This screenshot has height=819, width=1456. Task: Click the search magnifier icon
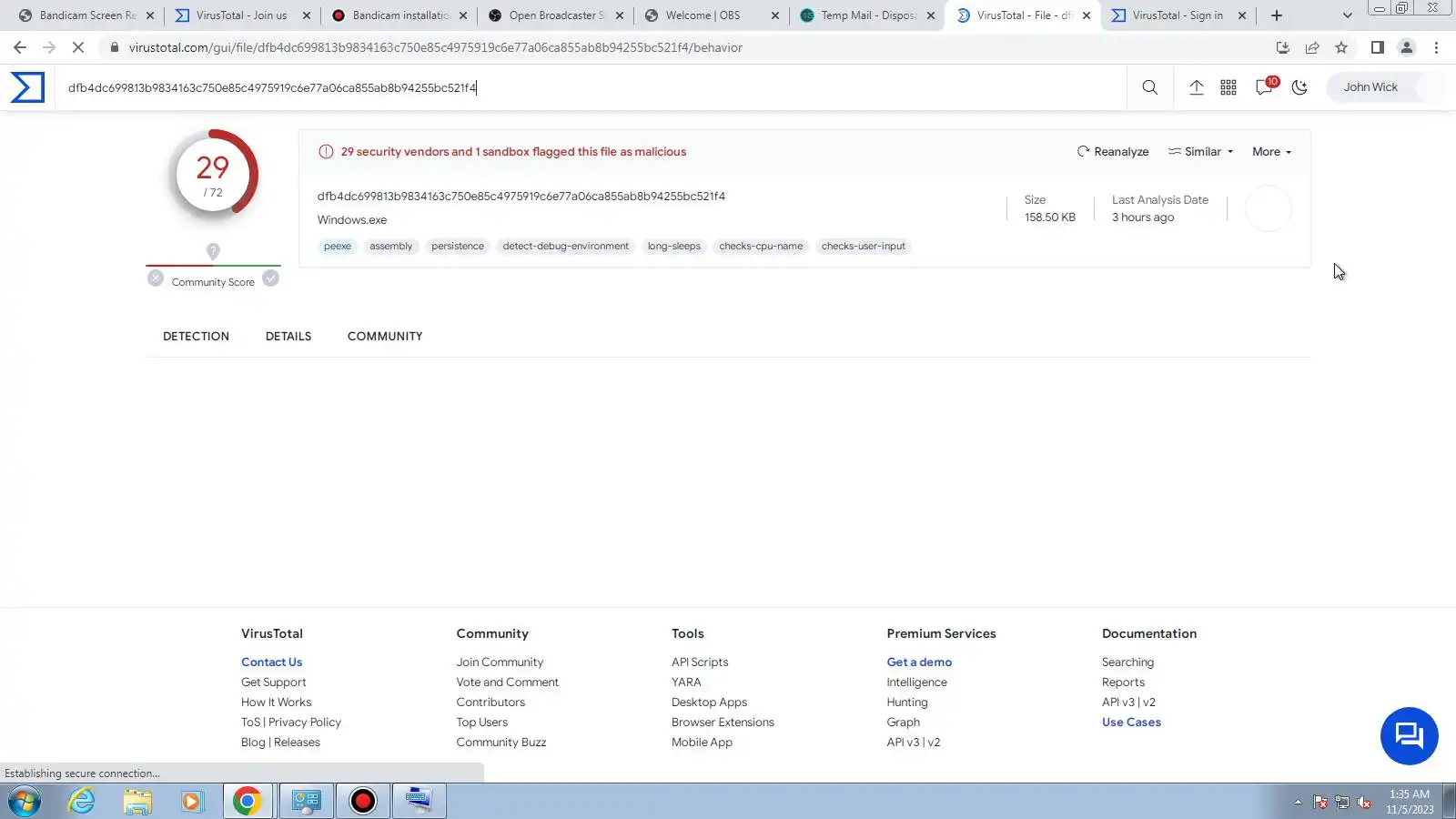point(1150,87)
